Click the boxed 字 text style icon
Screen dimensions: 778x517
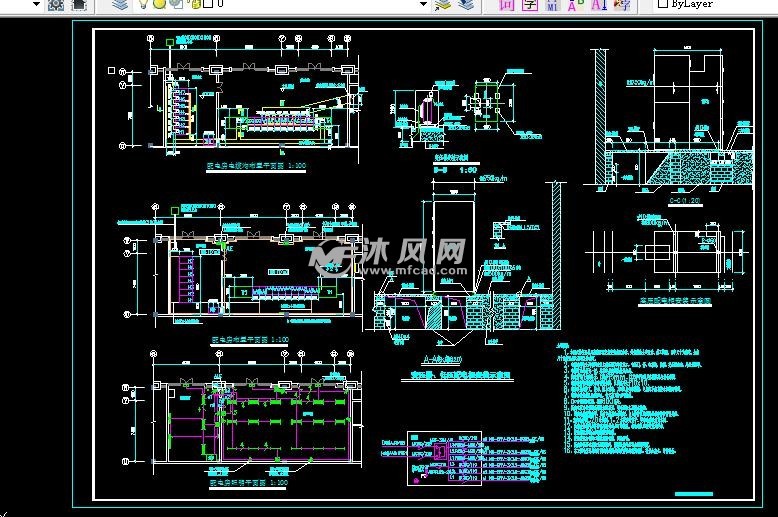click(530, 4)
